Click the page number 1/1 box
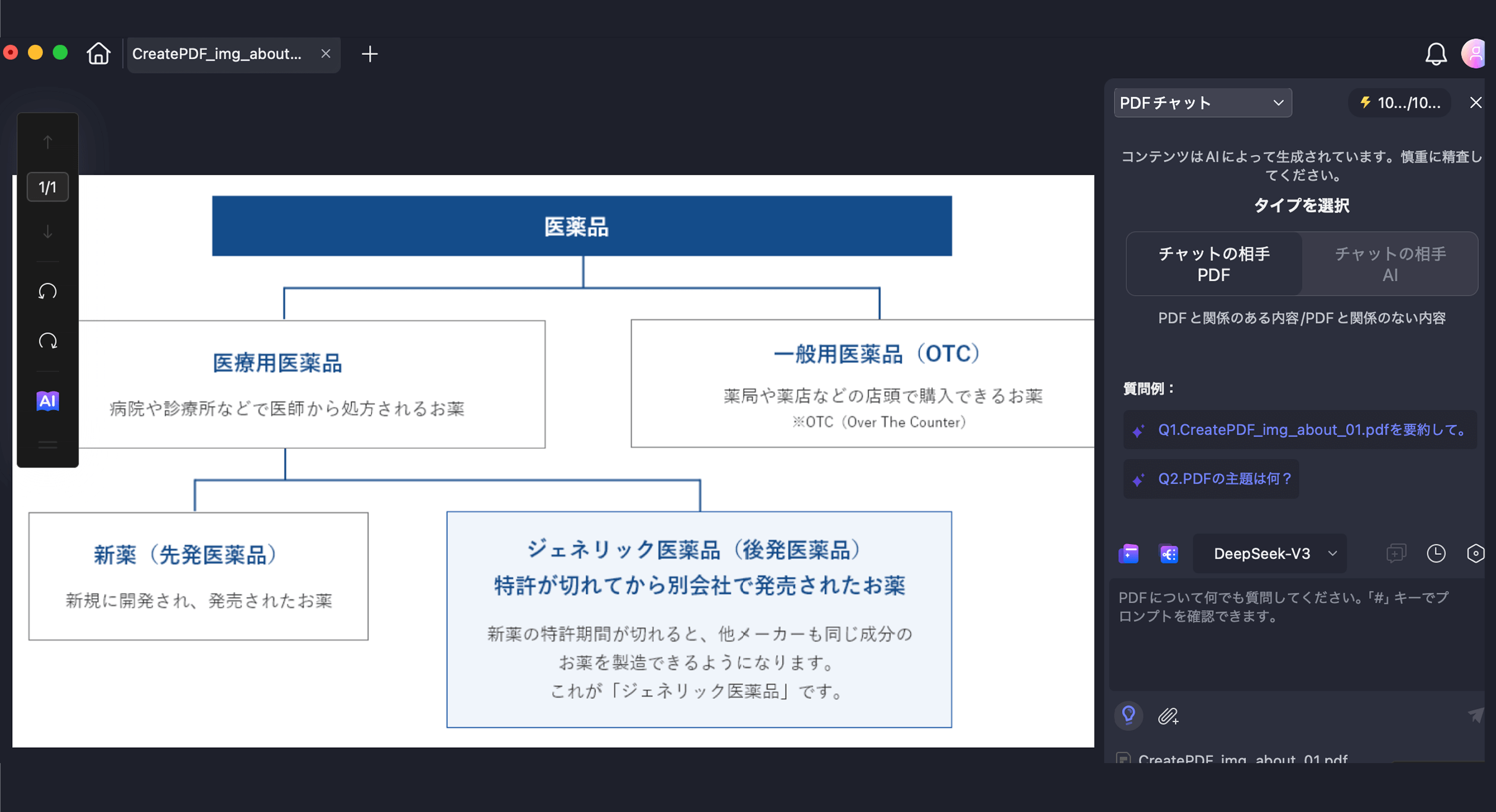Viewport: 1496px width, 812px height. (x=48, y=187)
